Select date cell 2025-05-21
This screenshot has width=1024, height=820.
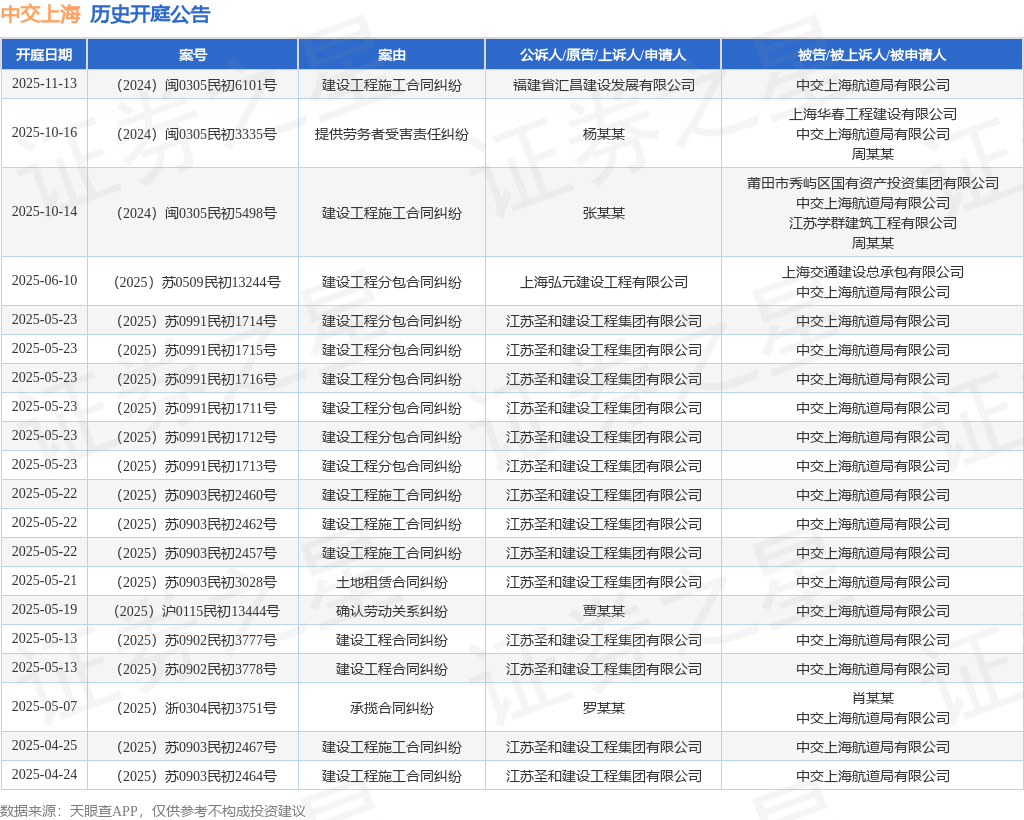coord(44,580)
